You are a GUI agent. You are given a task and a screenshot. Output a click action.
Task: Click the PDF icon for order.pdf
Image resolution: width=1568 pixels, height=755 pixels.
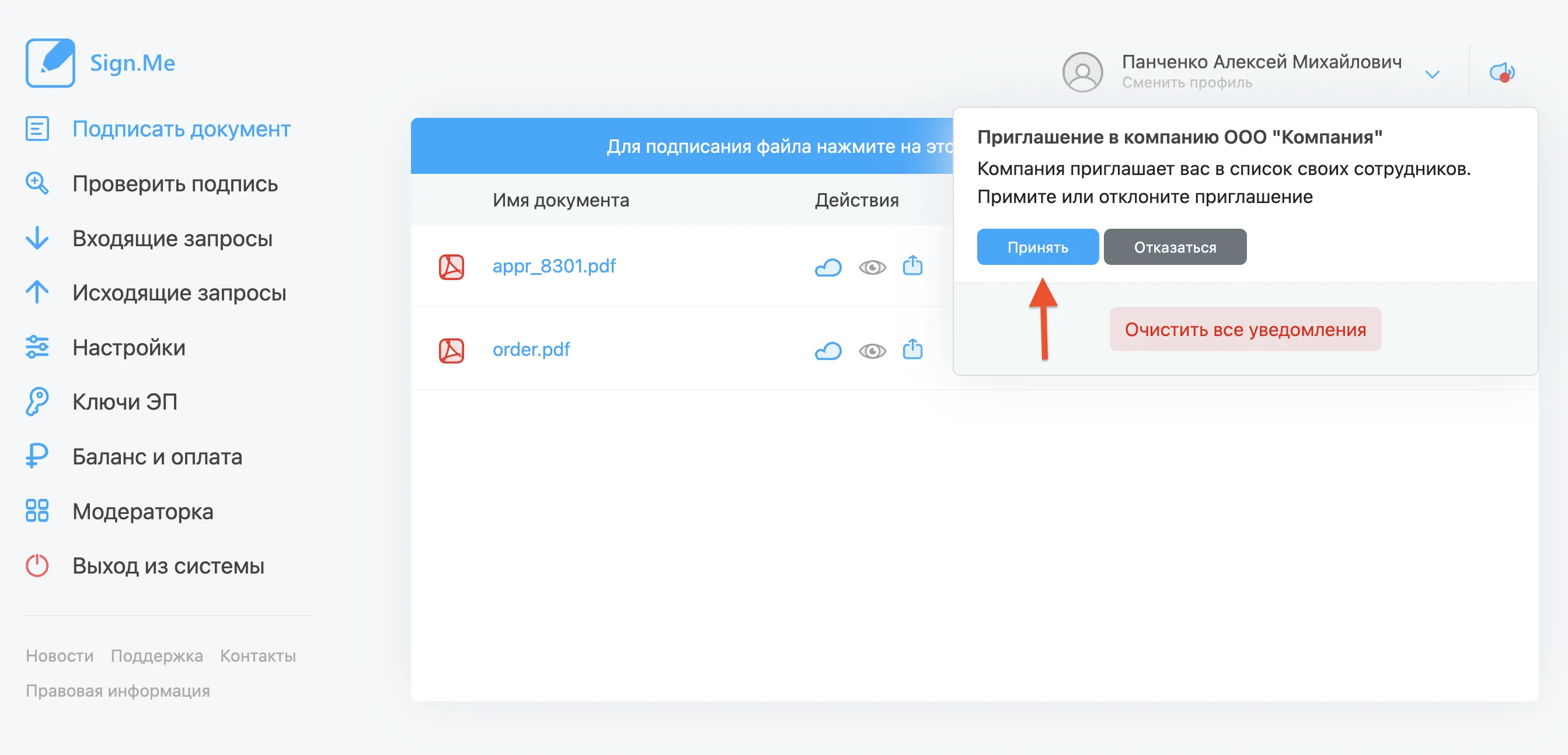click(452, 351)
